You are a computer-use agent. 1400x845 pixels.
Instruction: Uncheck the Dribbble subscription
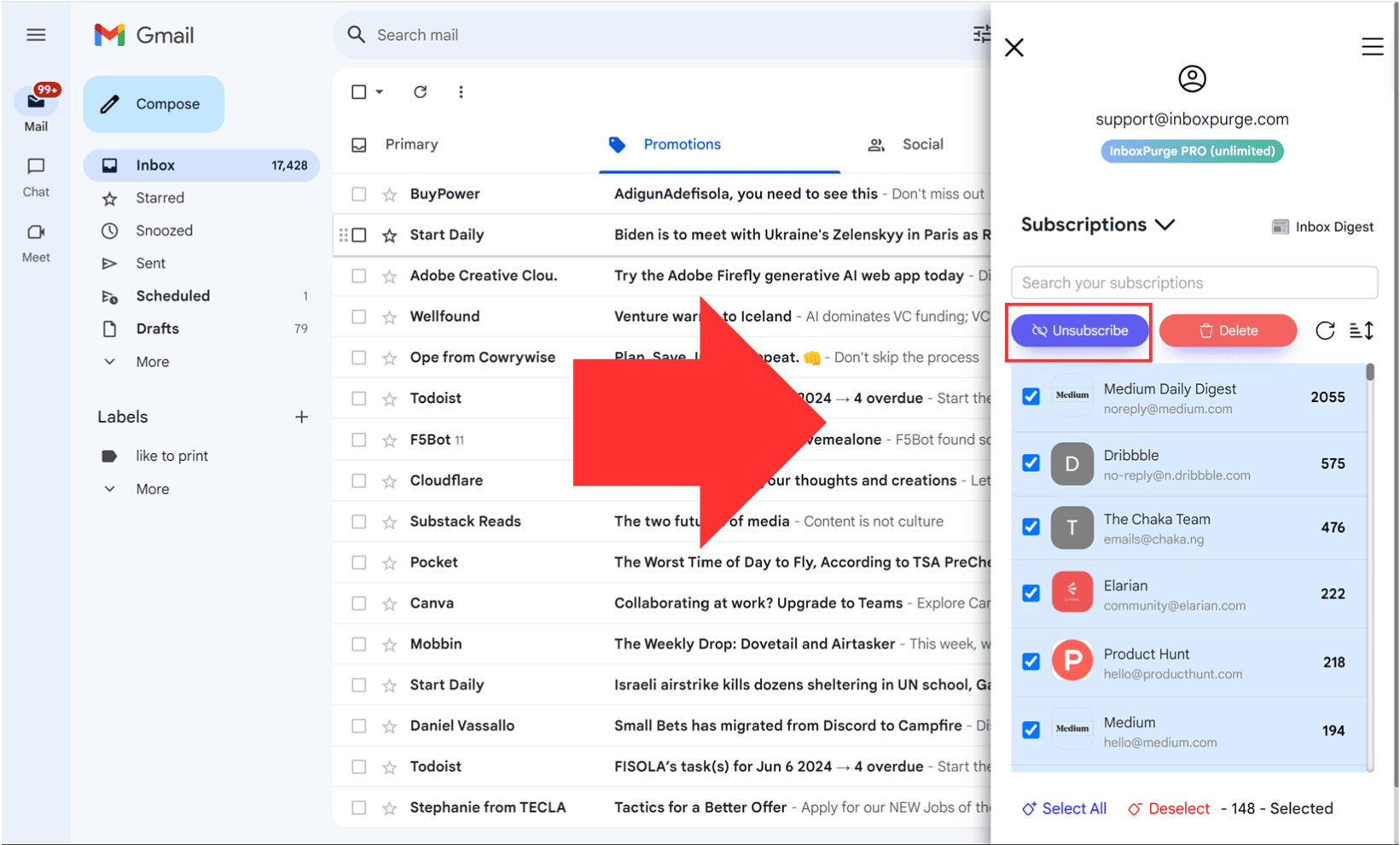1031,463
